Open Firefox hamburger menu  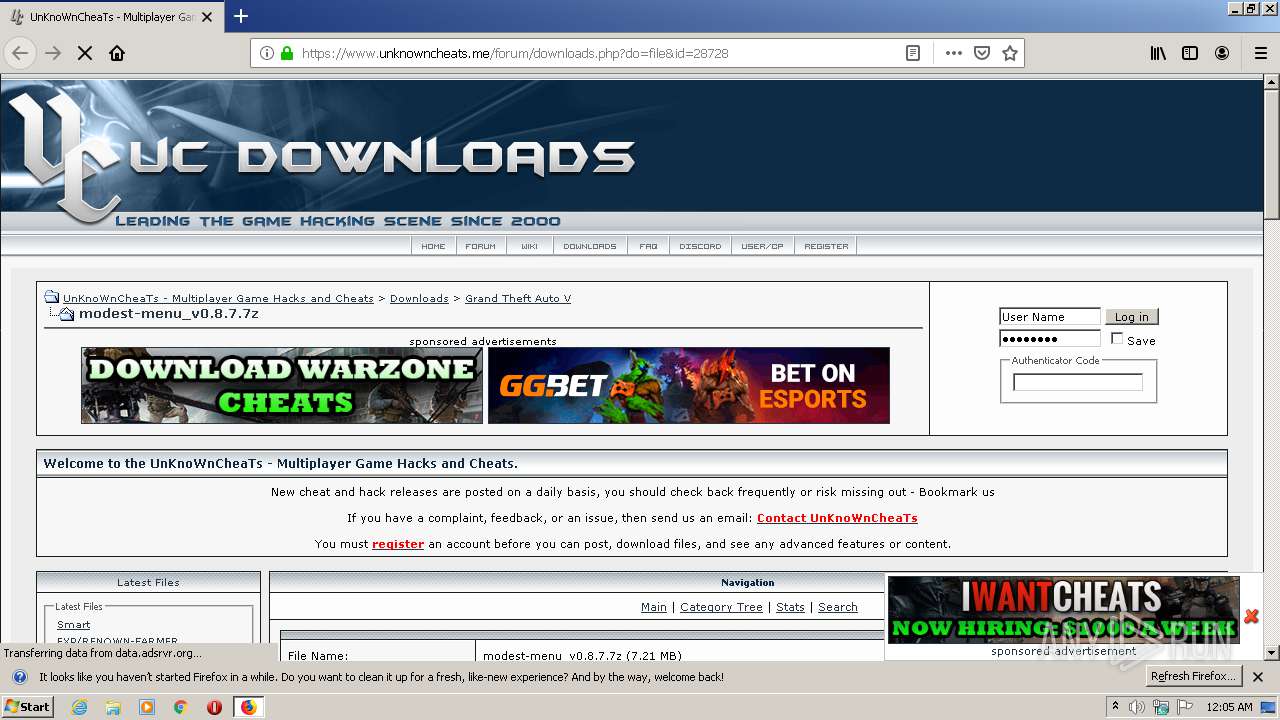pos(1260,53)
